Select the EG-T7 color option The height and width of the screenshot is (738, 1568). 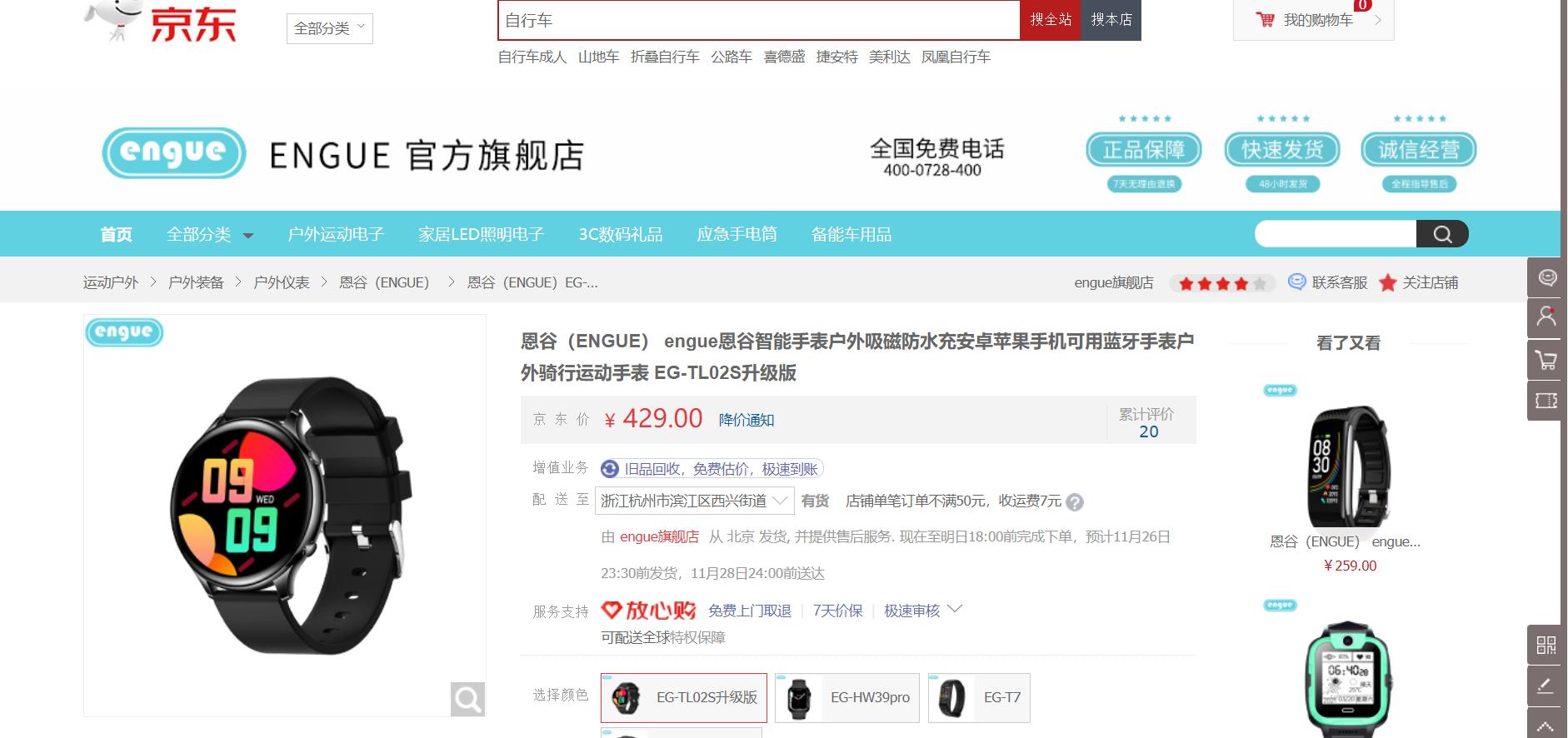(979, 698)
